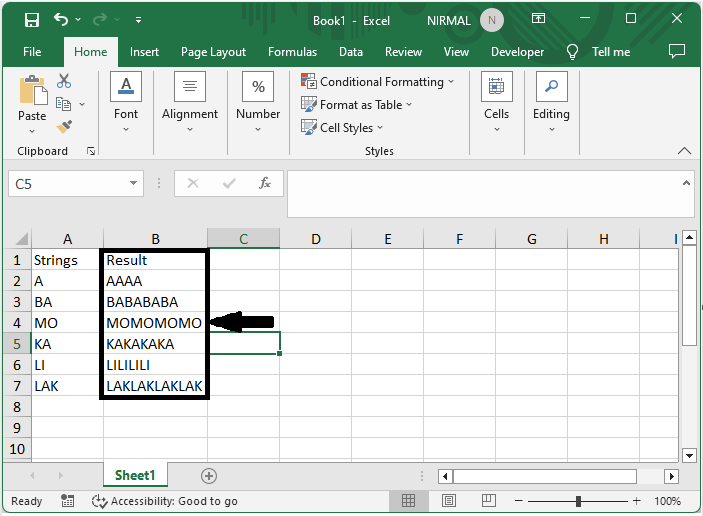The width and height of the screenshot is (703, 516).
Task: Click the 100% zoom level
Action: [667, 501]
